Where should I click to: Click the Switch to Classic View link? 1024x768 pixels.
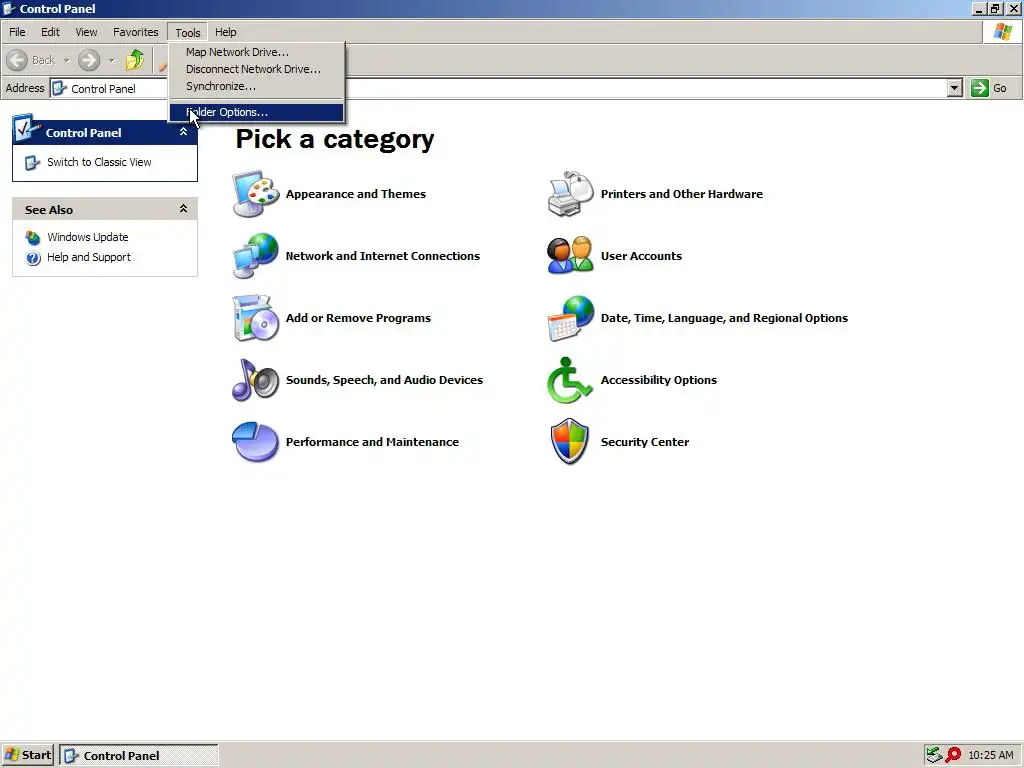coord(99,163)
